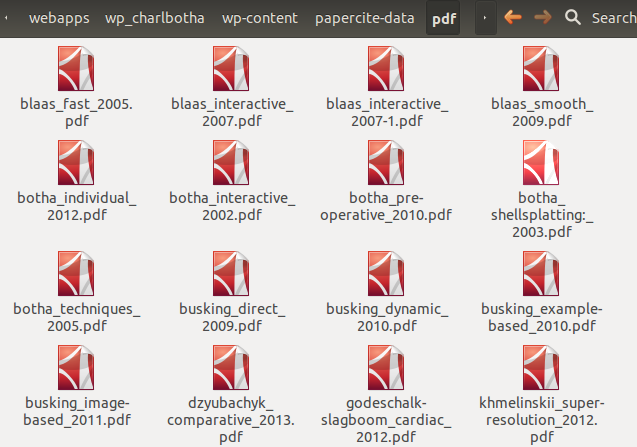
Task: Select blaas_interactive_2007-1.pdf icon
Action: (x=386, y=68)
